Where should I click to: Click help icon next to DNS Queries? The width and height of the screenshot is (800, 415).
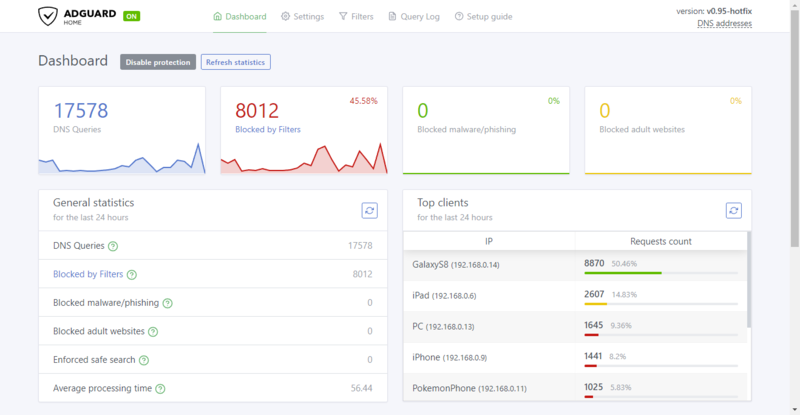(x=112, y=246)
